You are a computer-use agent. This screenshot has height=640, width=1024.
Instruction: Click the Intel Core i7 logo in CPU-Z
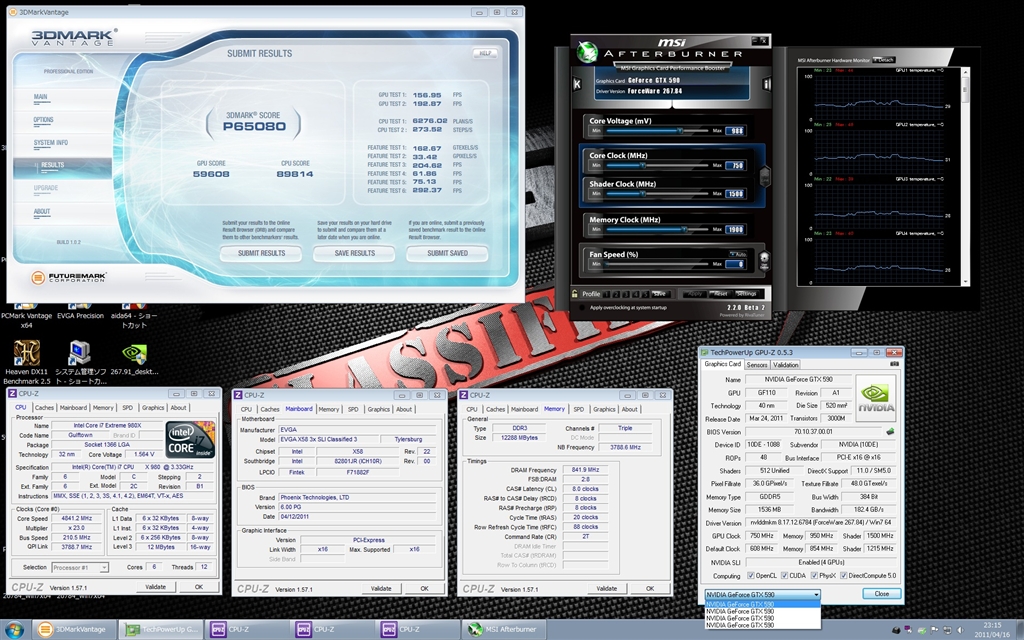(x=190, y=439)
